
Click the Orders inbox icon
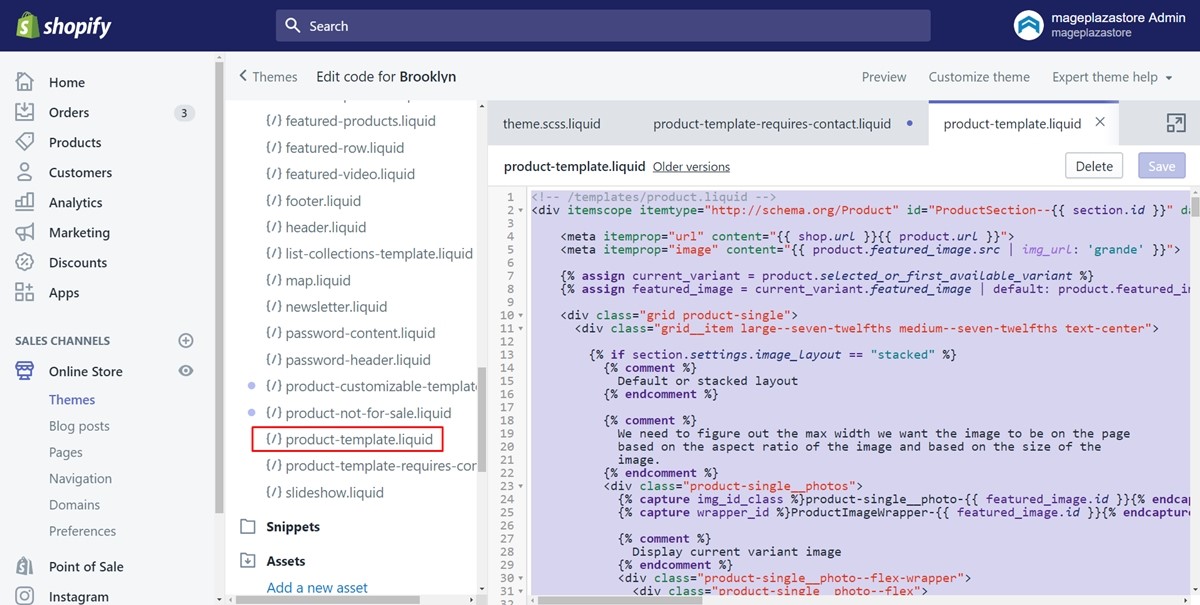(25, 112)
